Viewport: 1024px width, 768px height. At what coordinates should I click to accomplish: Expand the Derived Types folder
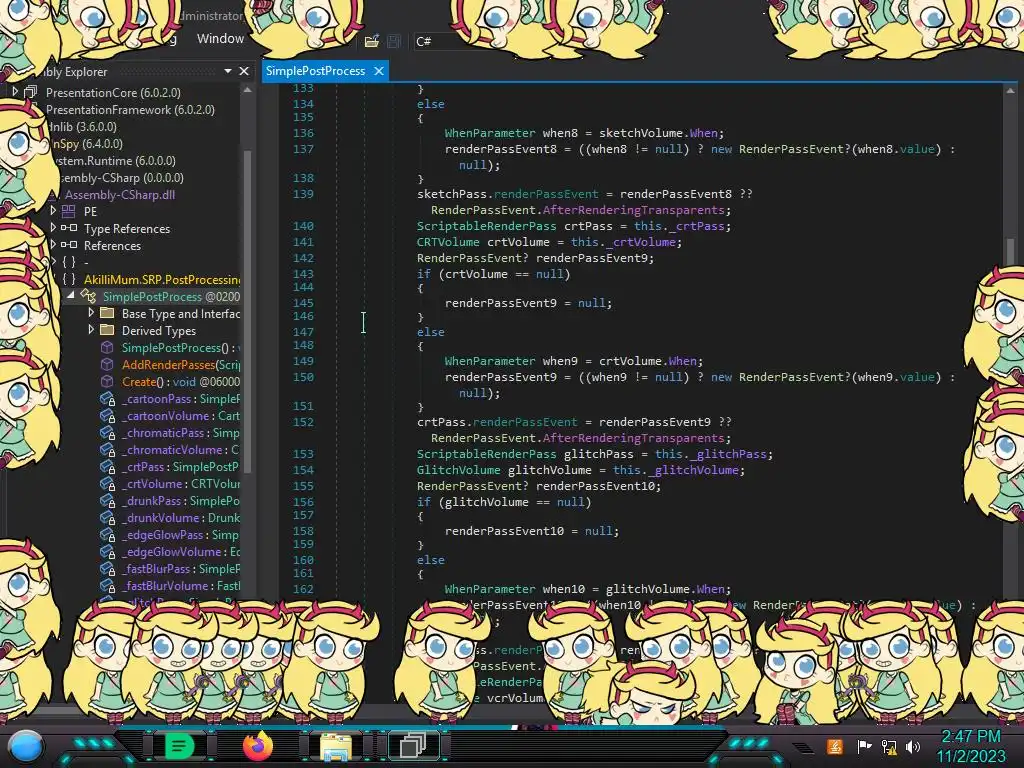click(x=91, y=330)
